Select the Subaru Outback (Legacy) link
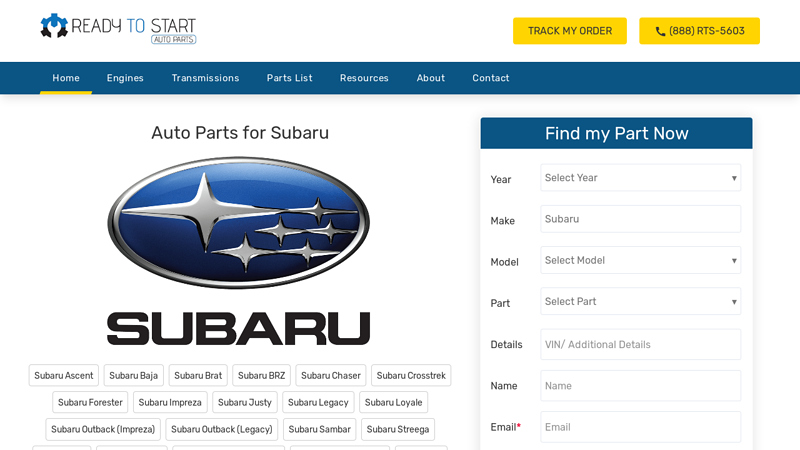This screenshot has width=800, height=450. point(222,430)
